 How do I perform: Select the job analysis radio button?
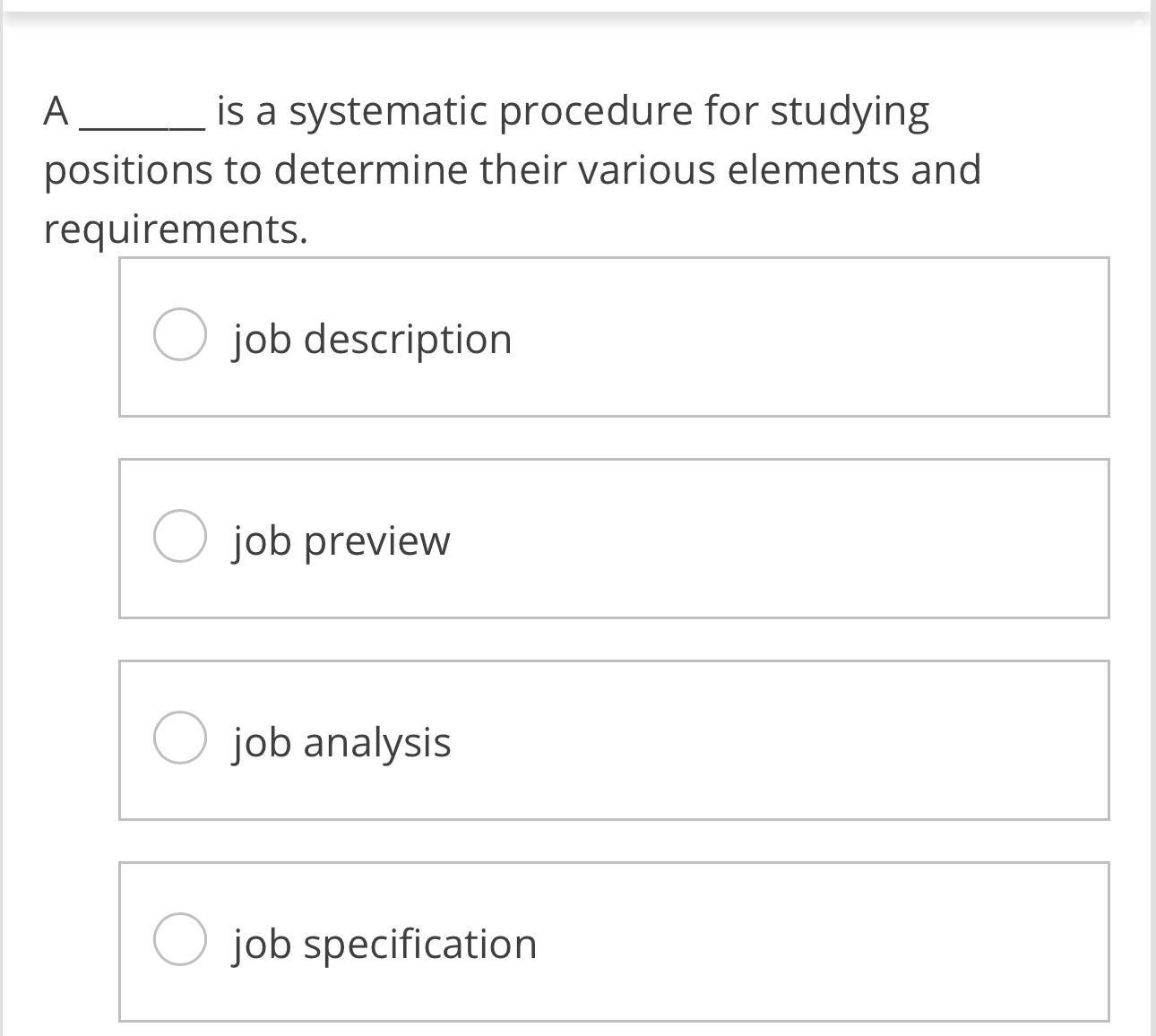point(180,739)
